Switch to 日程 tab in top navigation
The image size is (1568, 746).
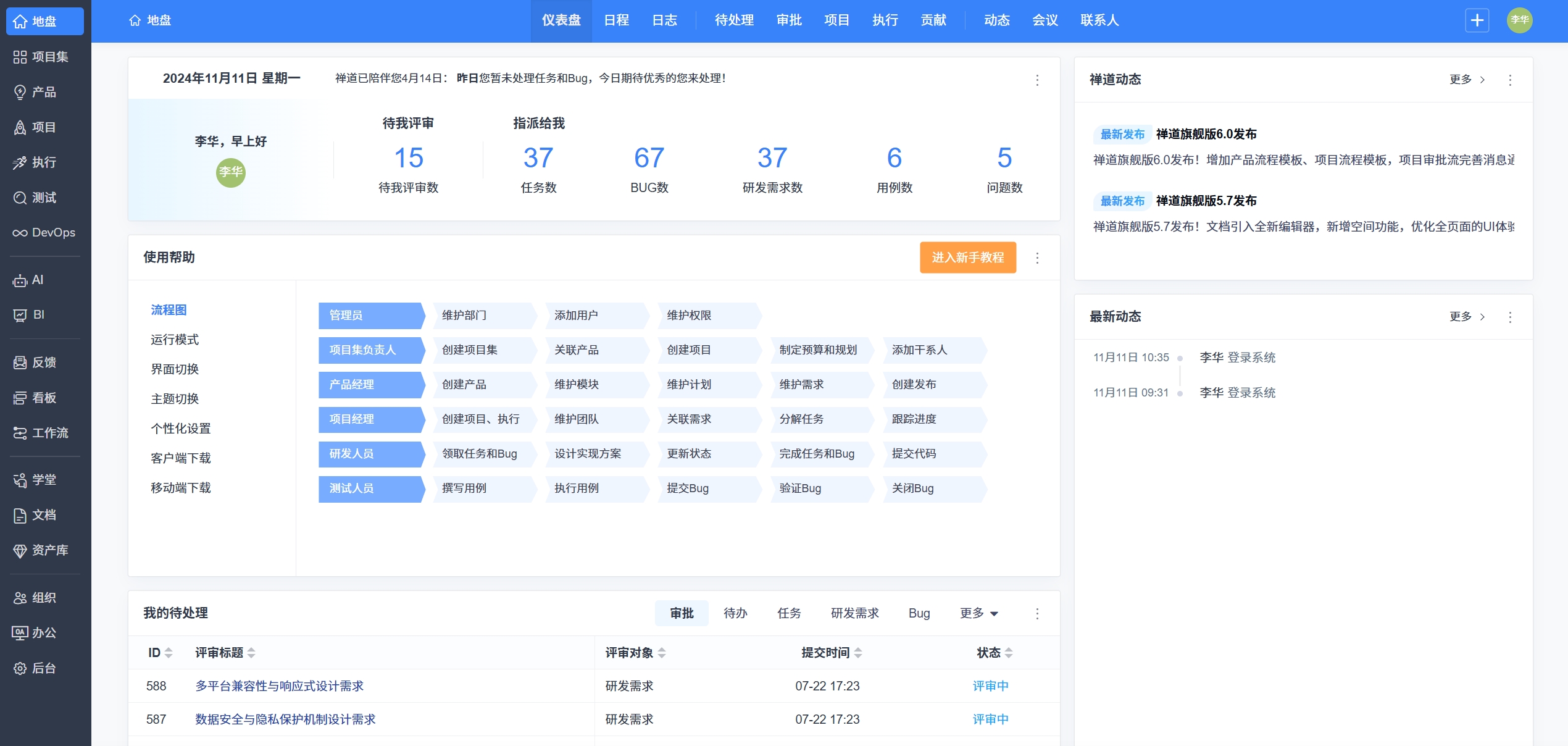616,20
